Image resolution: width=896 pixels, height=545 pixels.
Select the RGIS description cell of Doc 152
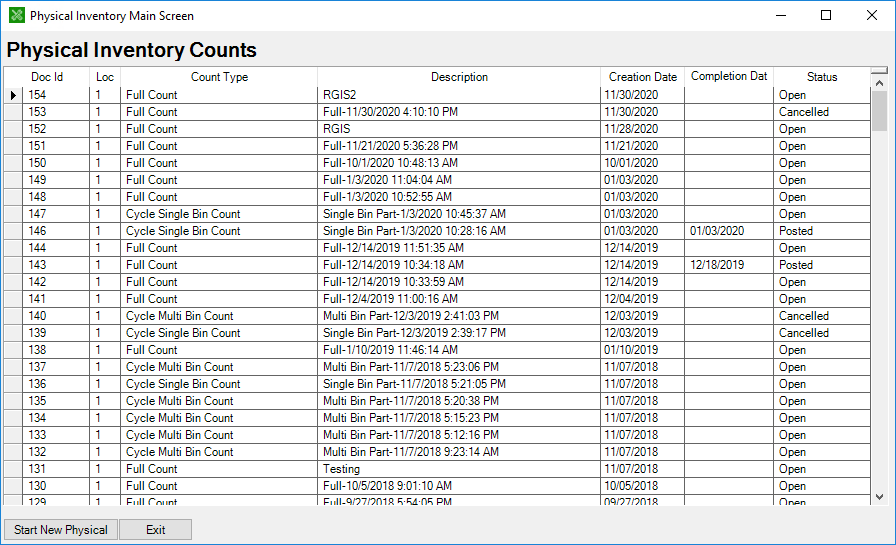click(459, 129)
